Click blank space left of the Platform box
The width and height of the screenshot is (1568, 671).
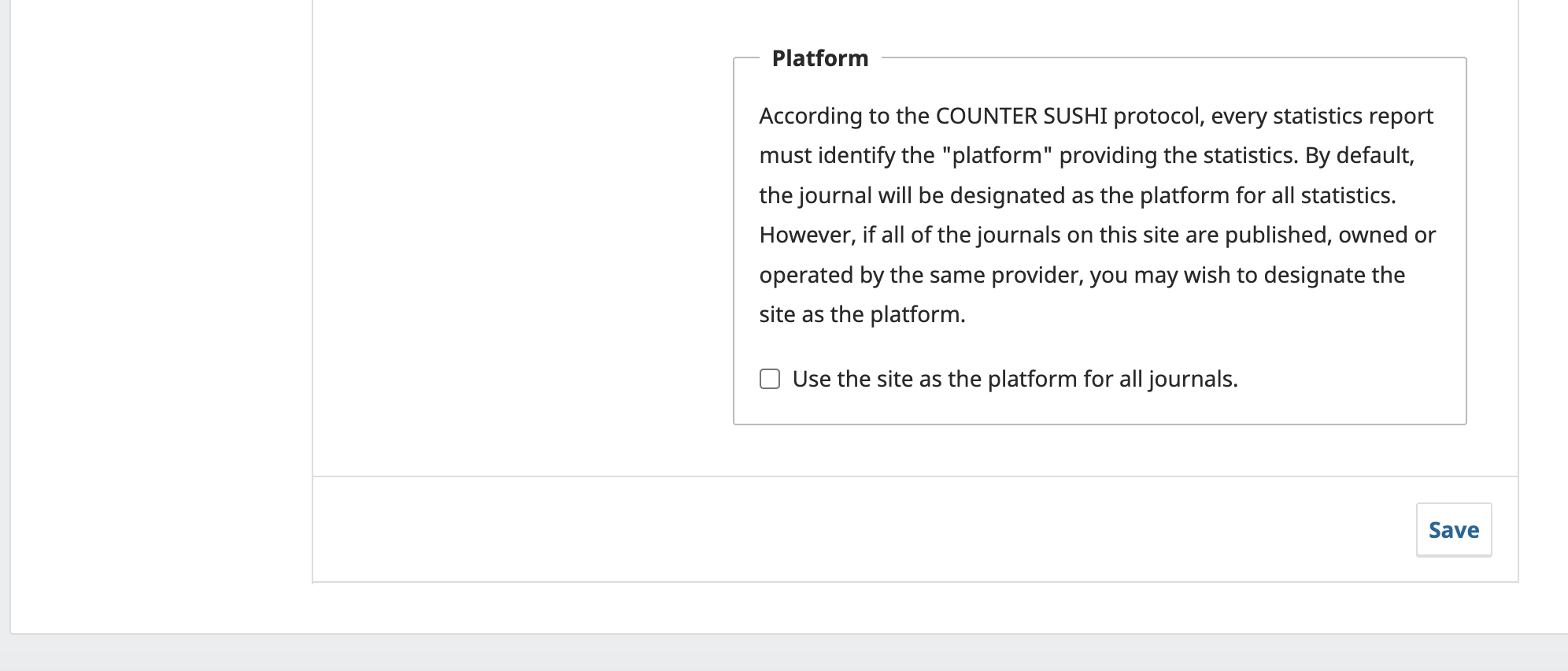click(520, 236)
